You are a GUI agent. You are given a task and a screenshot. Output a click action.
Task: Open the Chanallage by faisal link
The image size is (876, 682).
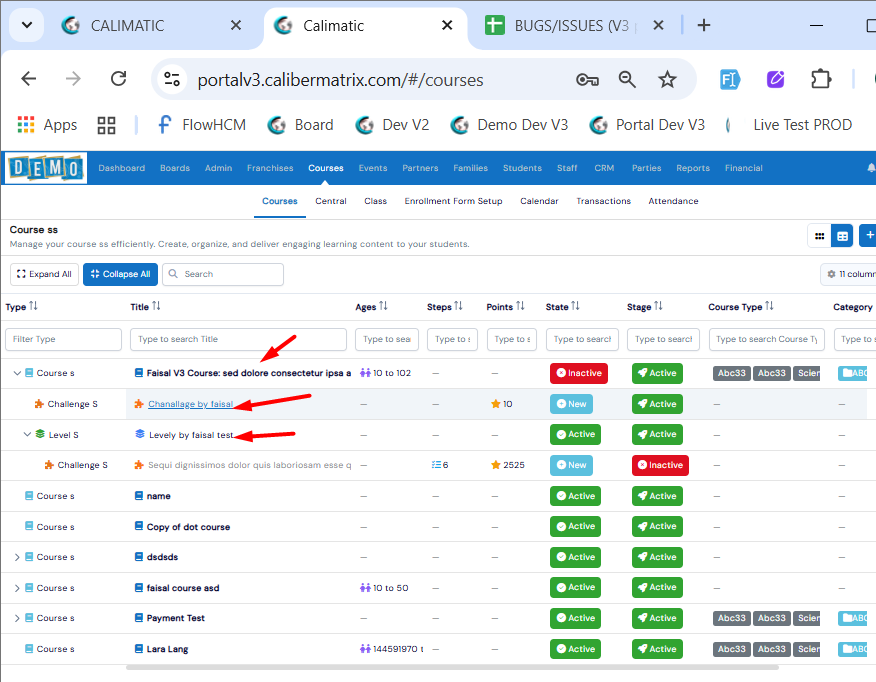191,404
